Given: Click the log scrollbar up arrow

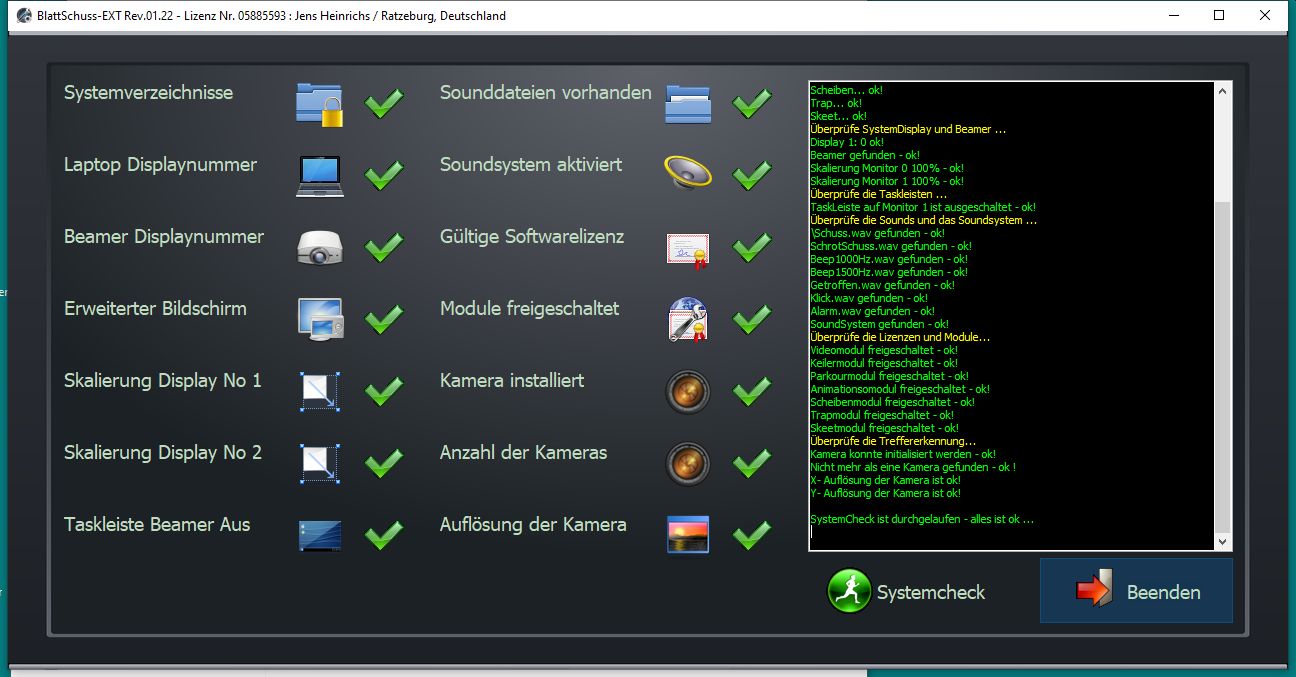Looking at the screenshot, I should (x=1222, y=90).
